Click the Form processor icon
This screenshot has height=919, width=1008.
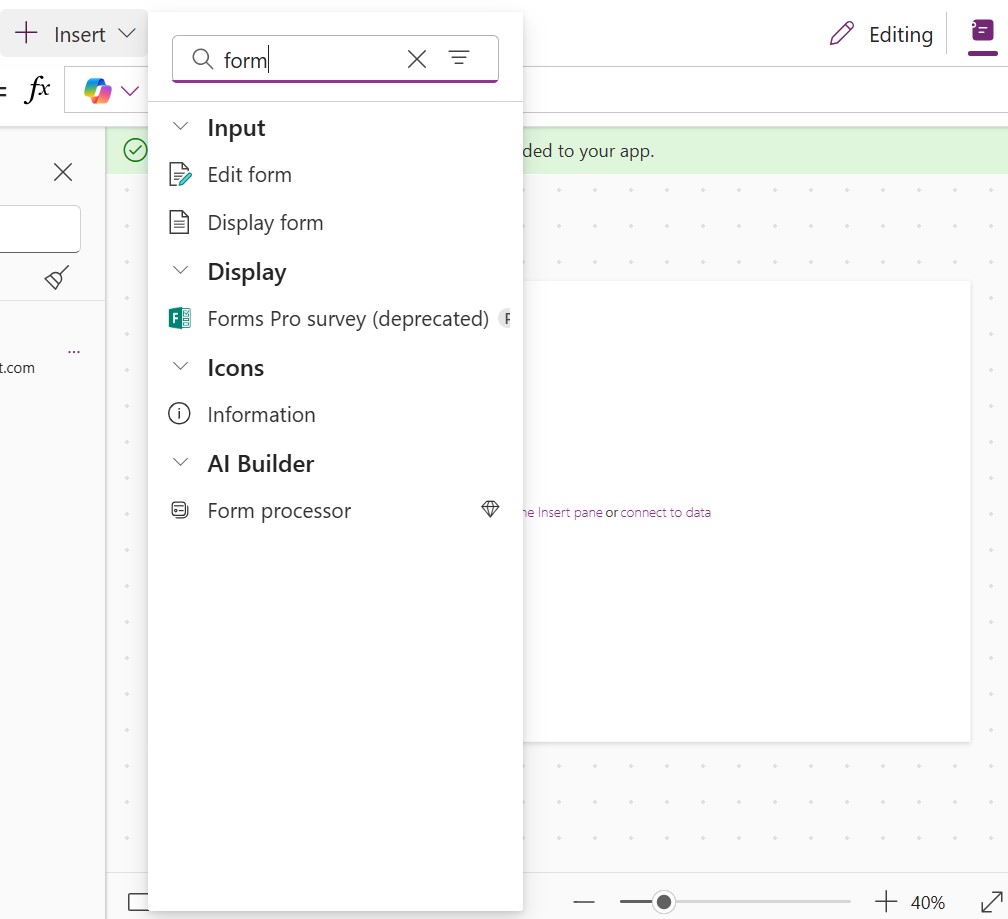(180, 511)
